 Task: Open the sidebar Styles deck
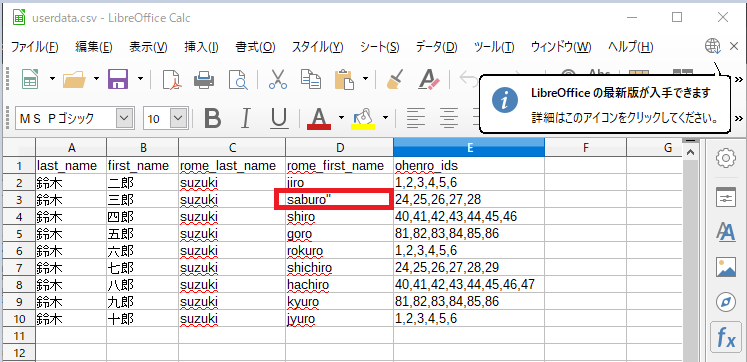click(x=726, y=232)
